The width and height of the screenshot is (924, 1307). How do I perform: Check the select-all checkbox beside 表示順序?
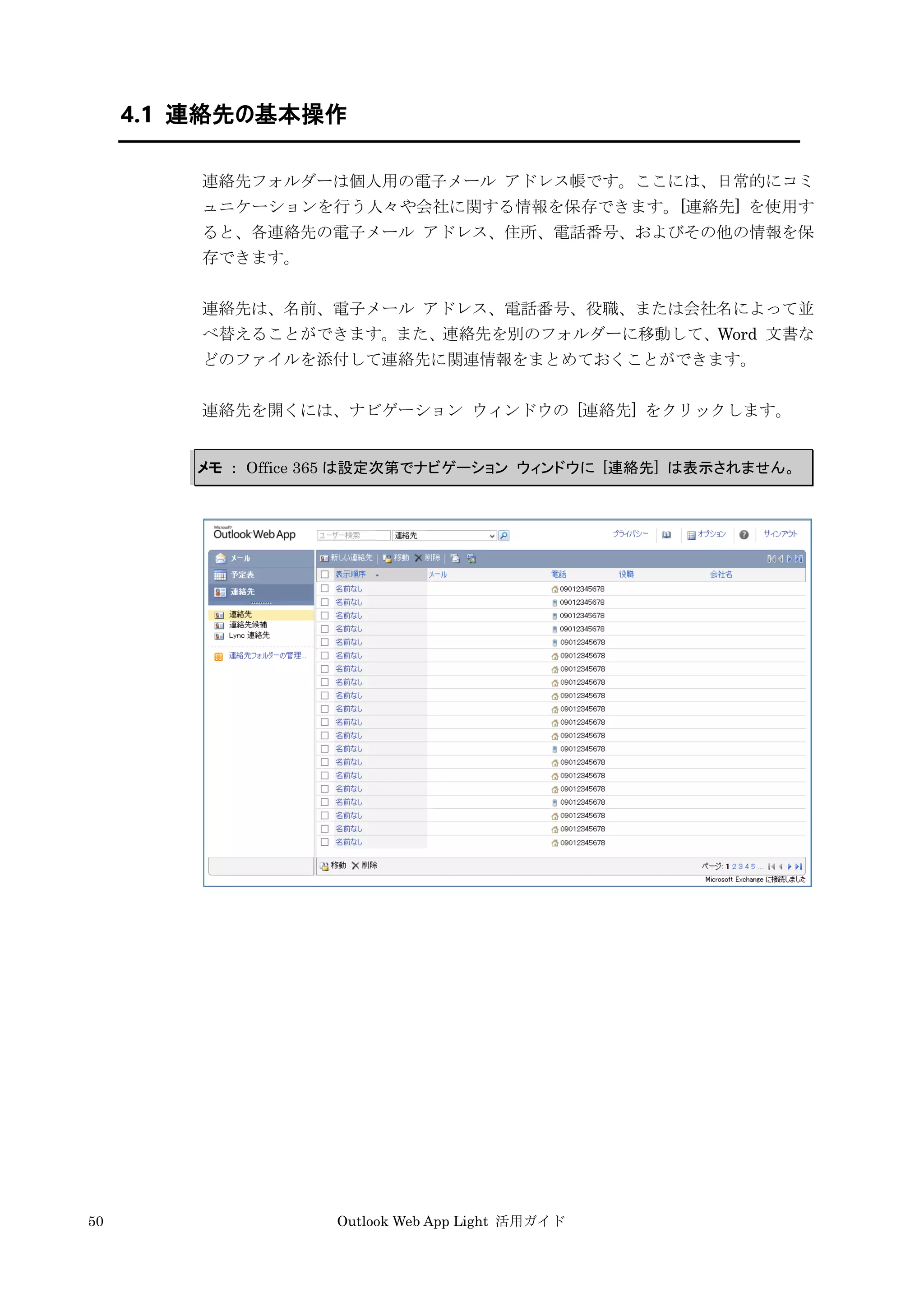click(325, 575)
